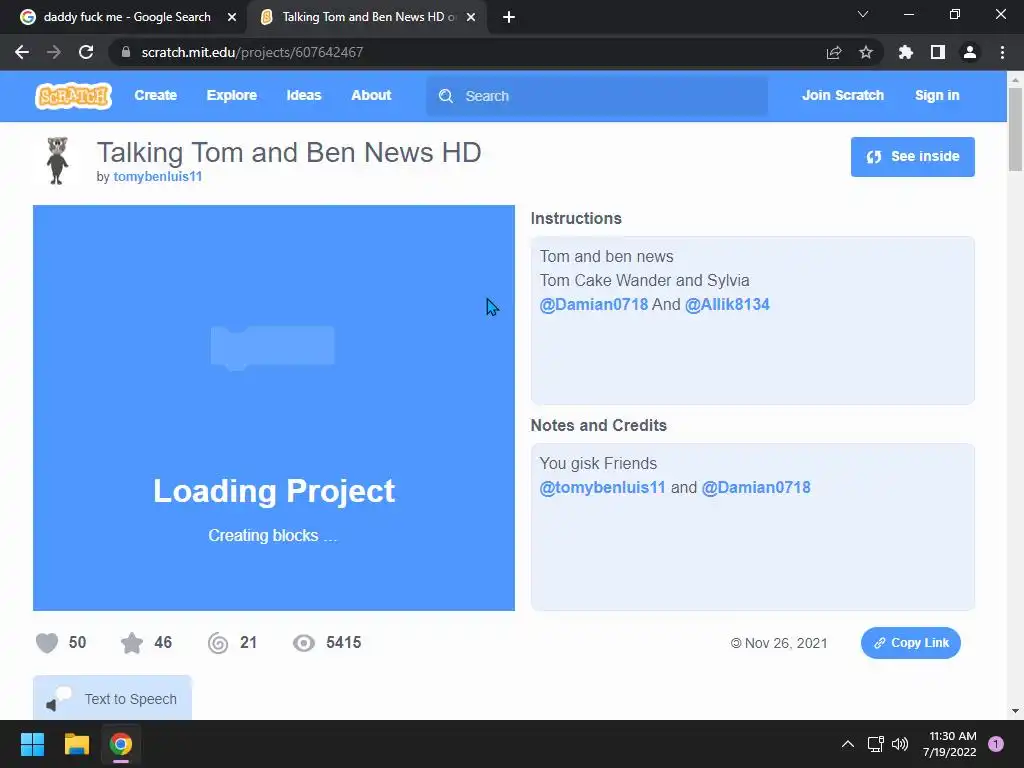Image resolution: width=1024 pixels, height=768 pixels.
Task: Click the Text to Speech extension icon
Action: [x=59, y=699]
